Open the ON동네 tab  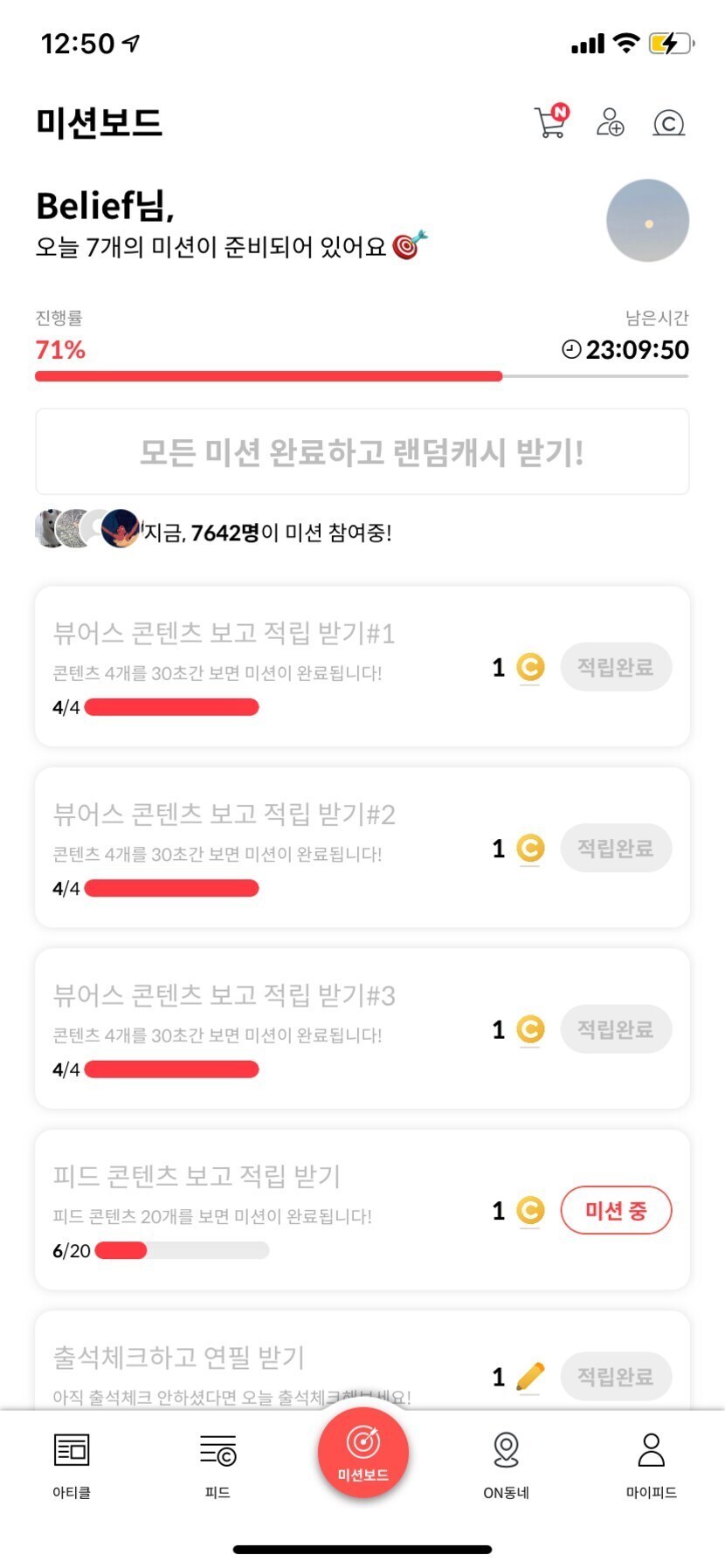[507, 1461]
